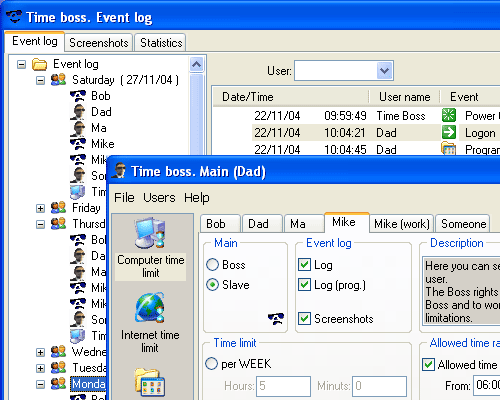Click the Monday users group icon
This screenshot has height=400, width=500.
pos(58,384)
